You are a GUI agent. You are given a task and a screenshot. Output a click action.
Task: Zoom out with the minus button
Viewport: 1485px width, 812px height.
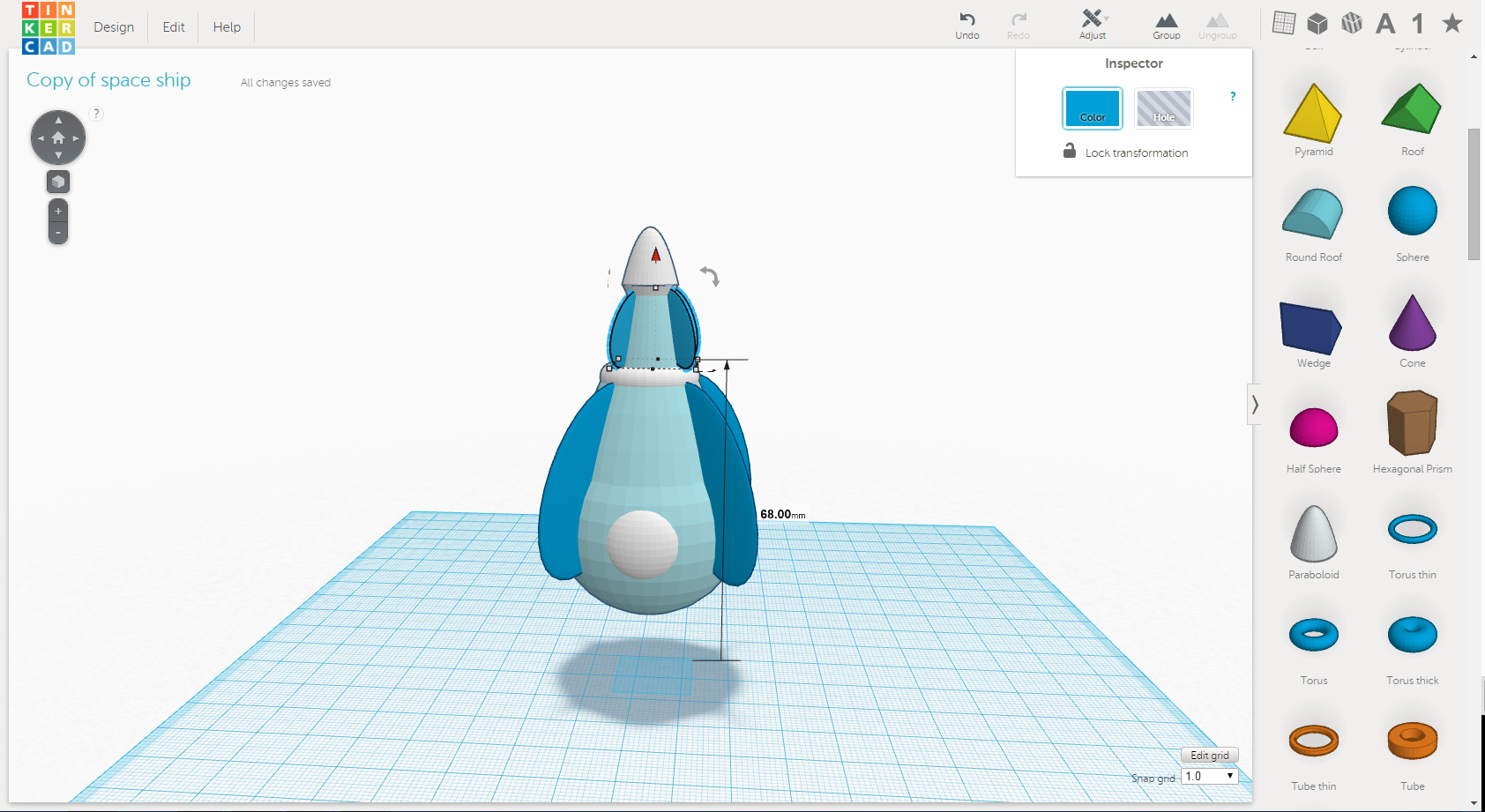(x=58, y=233)
